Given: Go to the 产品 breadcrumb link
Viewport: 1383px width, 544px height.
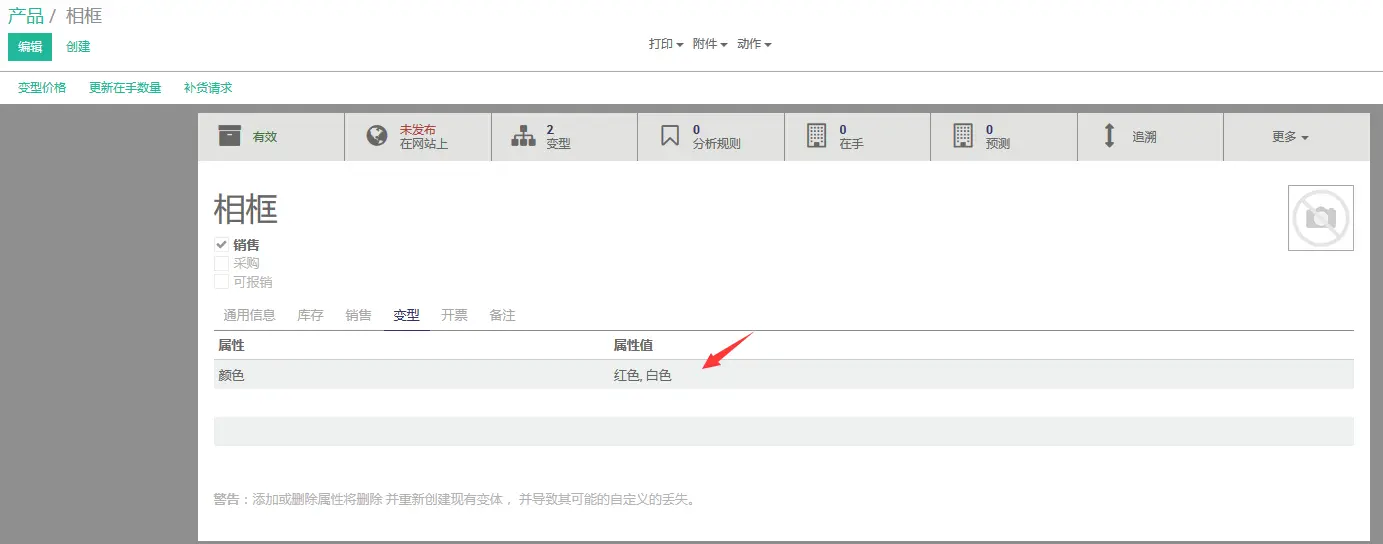Looking at the screenshot, I should click(26, 16).
